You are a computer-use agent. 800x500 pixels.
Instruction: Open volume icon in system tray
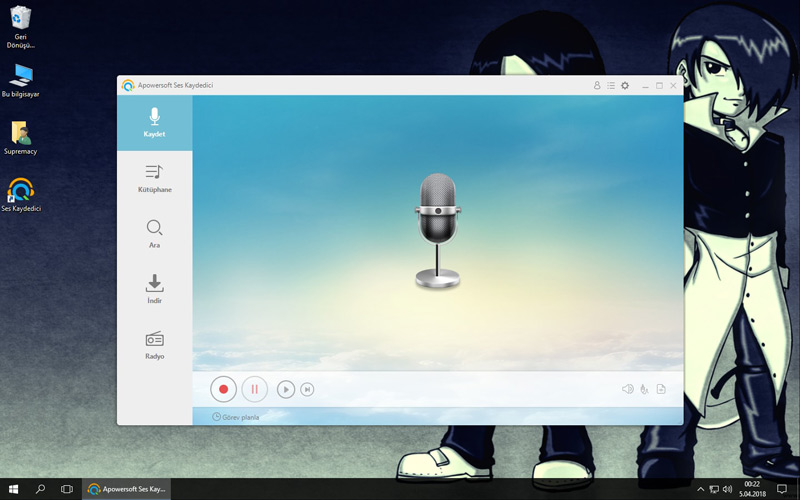click(728, 489)
